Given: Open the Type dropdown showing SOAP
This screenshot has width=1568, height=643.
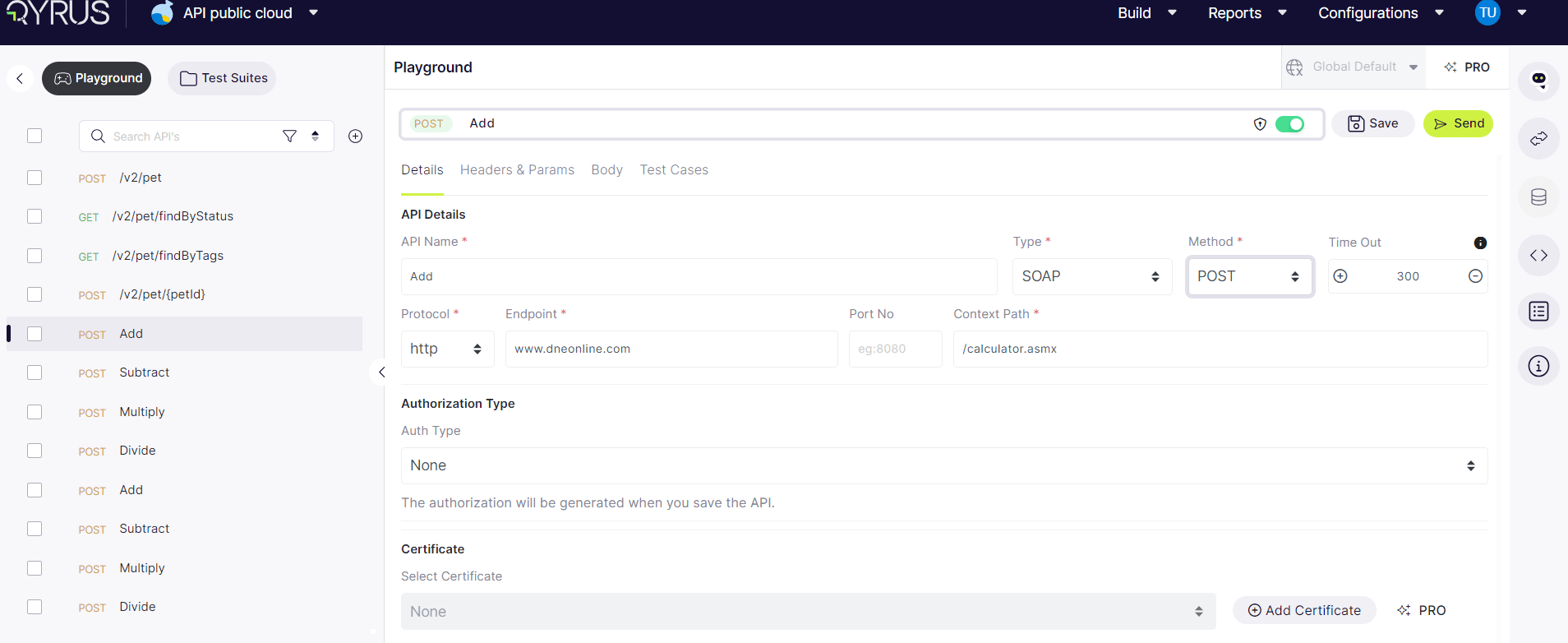Looking at the screenshot, I should 1091,277.
